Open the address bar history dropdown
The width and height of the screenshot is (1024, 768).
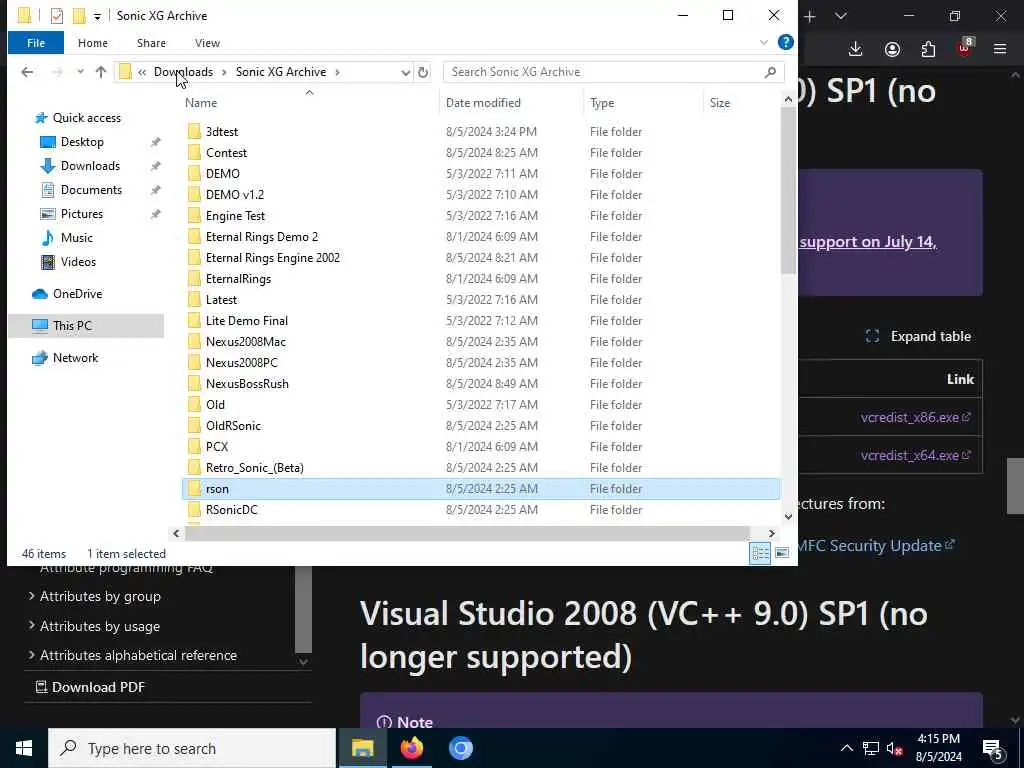[406, 72]
